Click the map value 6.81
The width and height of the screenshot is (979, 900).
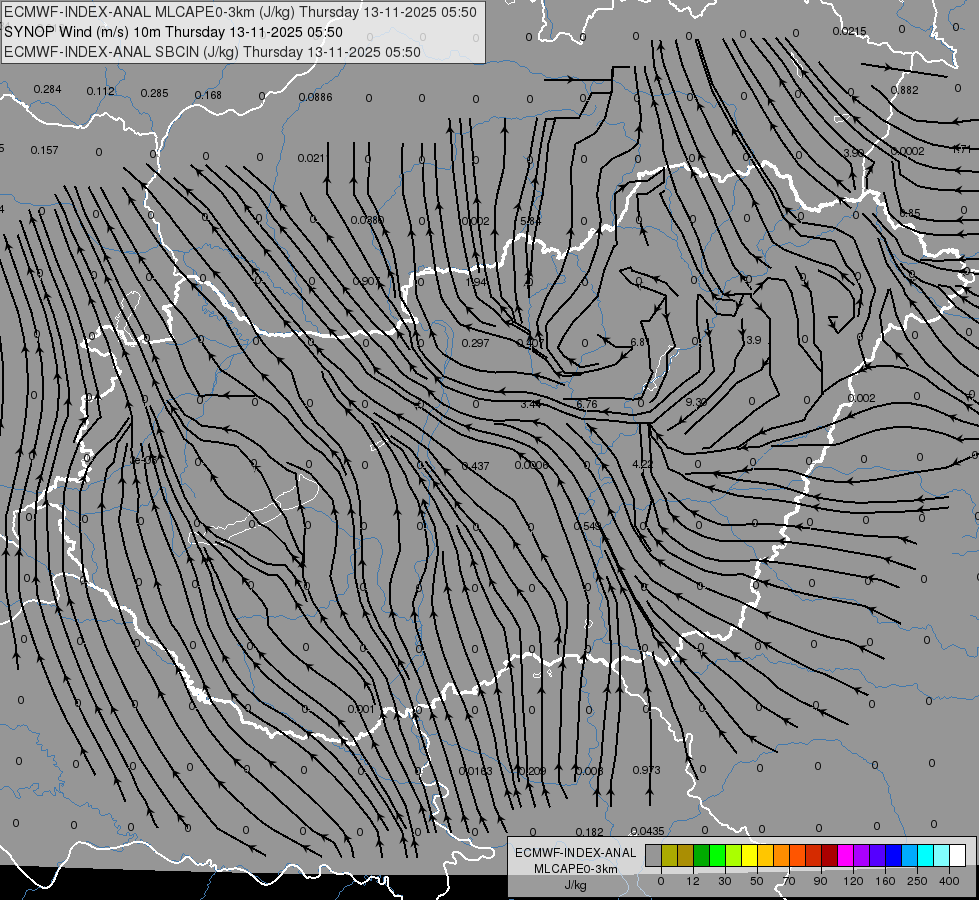tap(639, 342)
